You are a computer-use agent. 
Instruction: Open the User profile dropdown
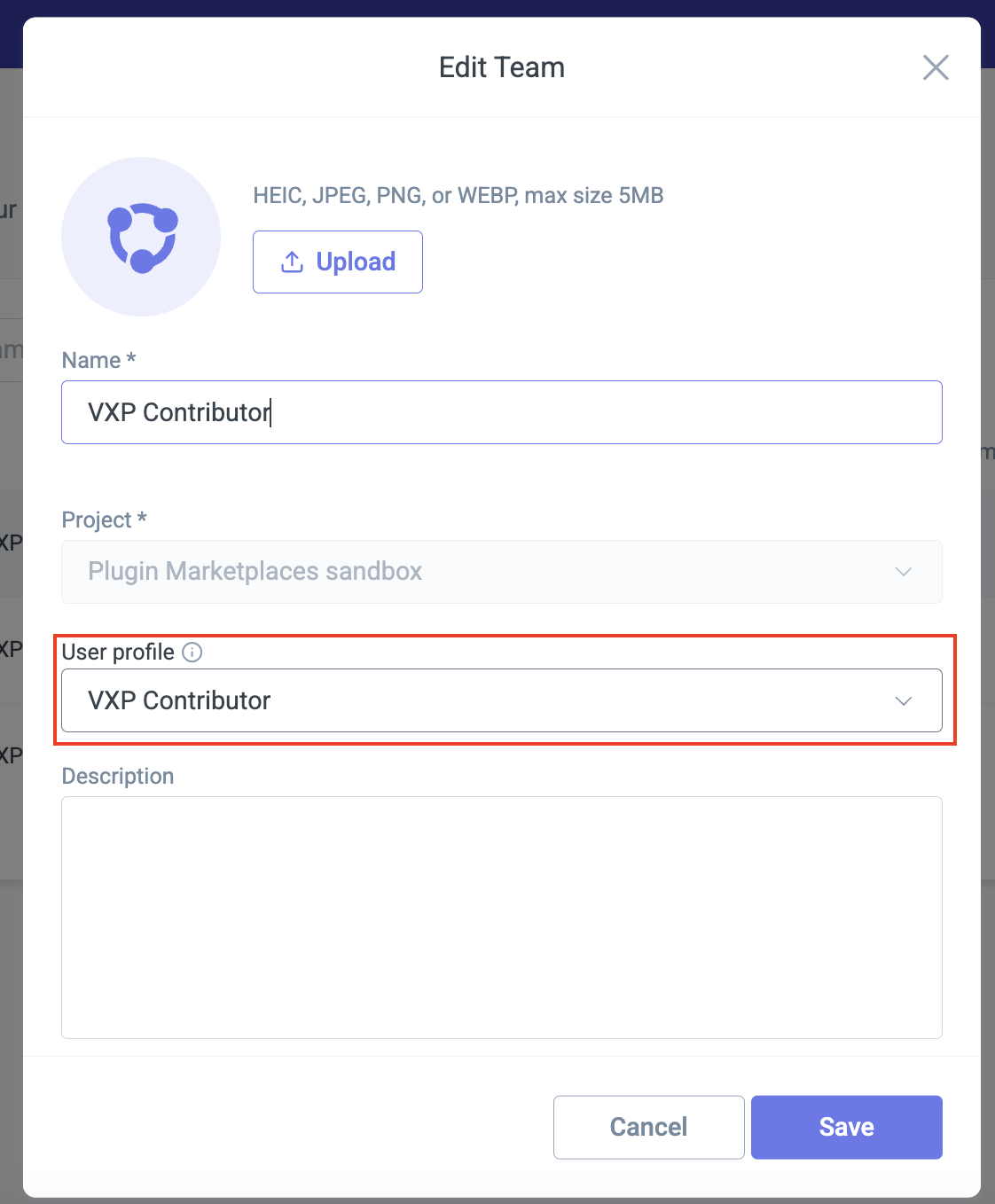coord(479,700)
